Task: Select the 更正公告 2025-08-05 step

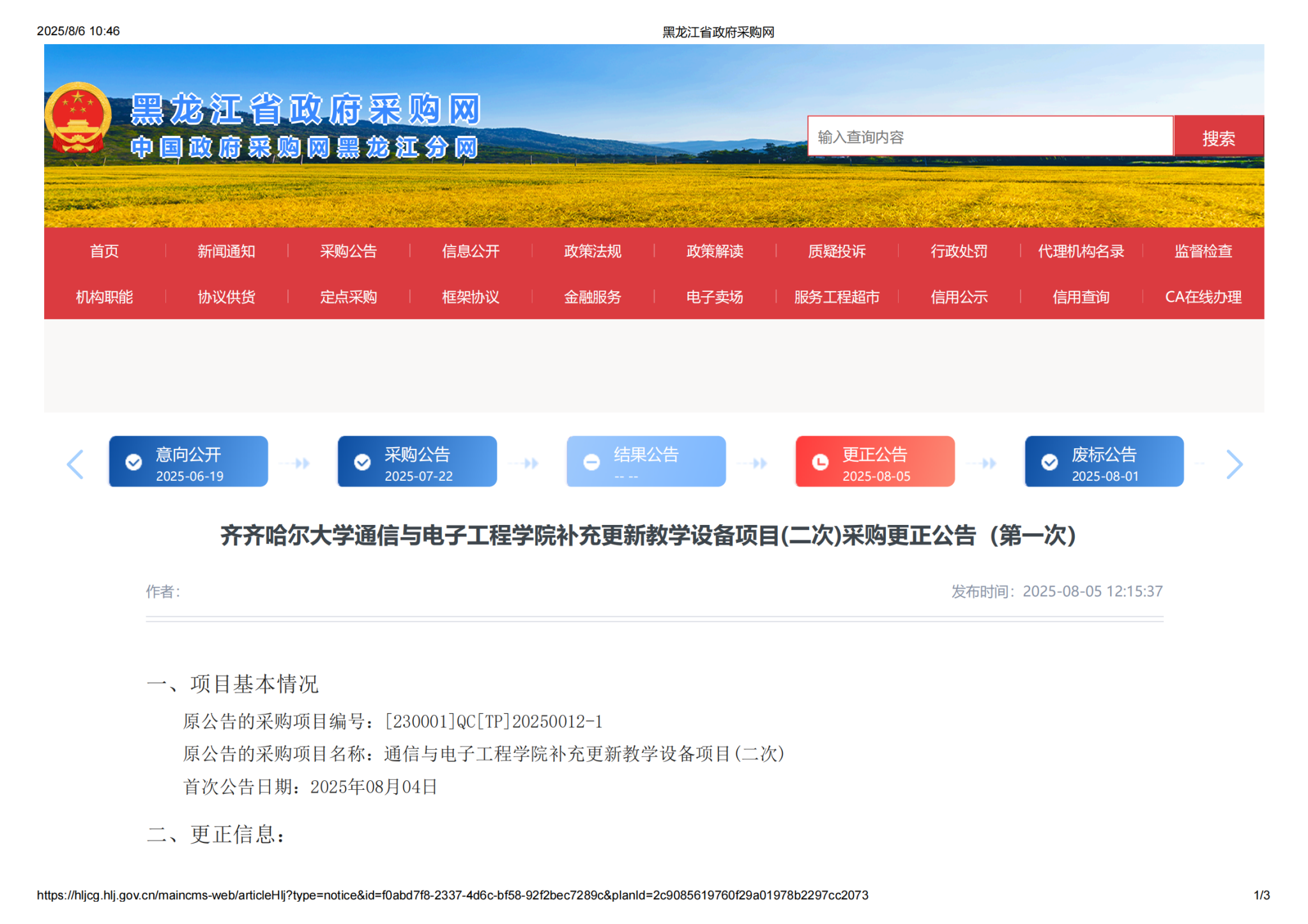Action: click(875, 462)
